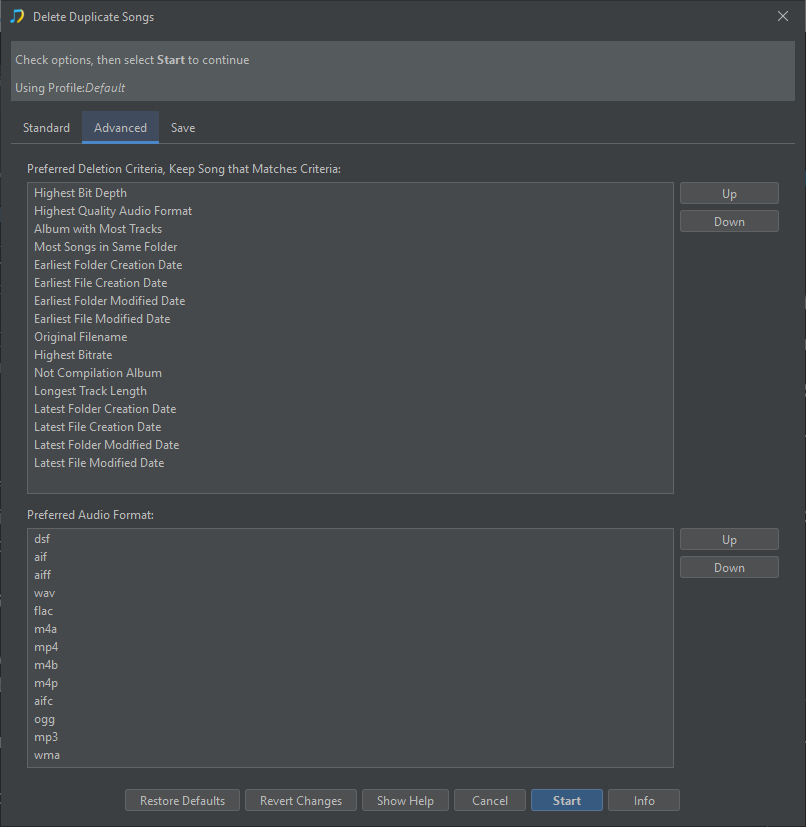Open Show Help
The width and height of the screenshot is (806, 827).
tap(405, 800)
